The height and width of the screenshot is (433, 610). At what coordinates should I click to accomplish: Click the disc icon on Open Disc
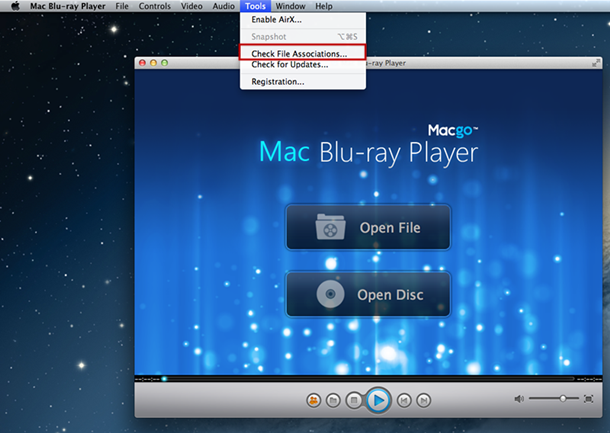[x=330, y=294]
